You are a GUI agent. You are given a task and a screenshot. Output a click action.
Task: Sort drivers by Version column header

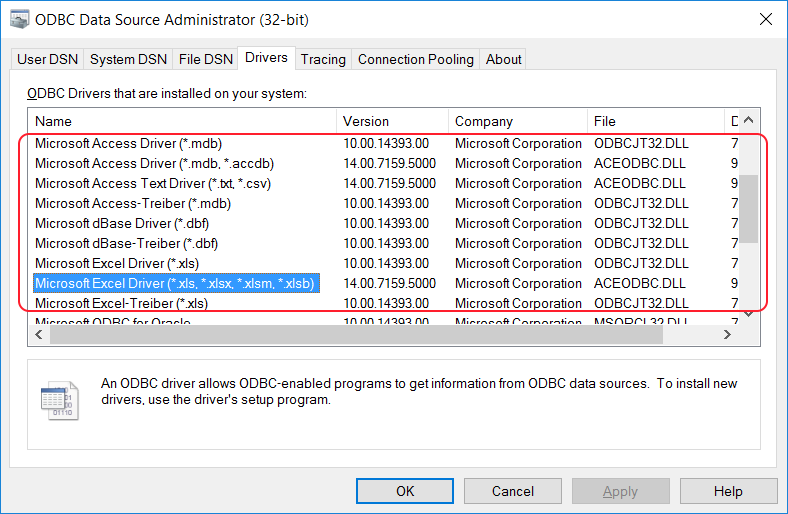[x=392, y=121]
